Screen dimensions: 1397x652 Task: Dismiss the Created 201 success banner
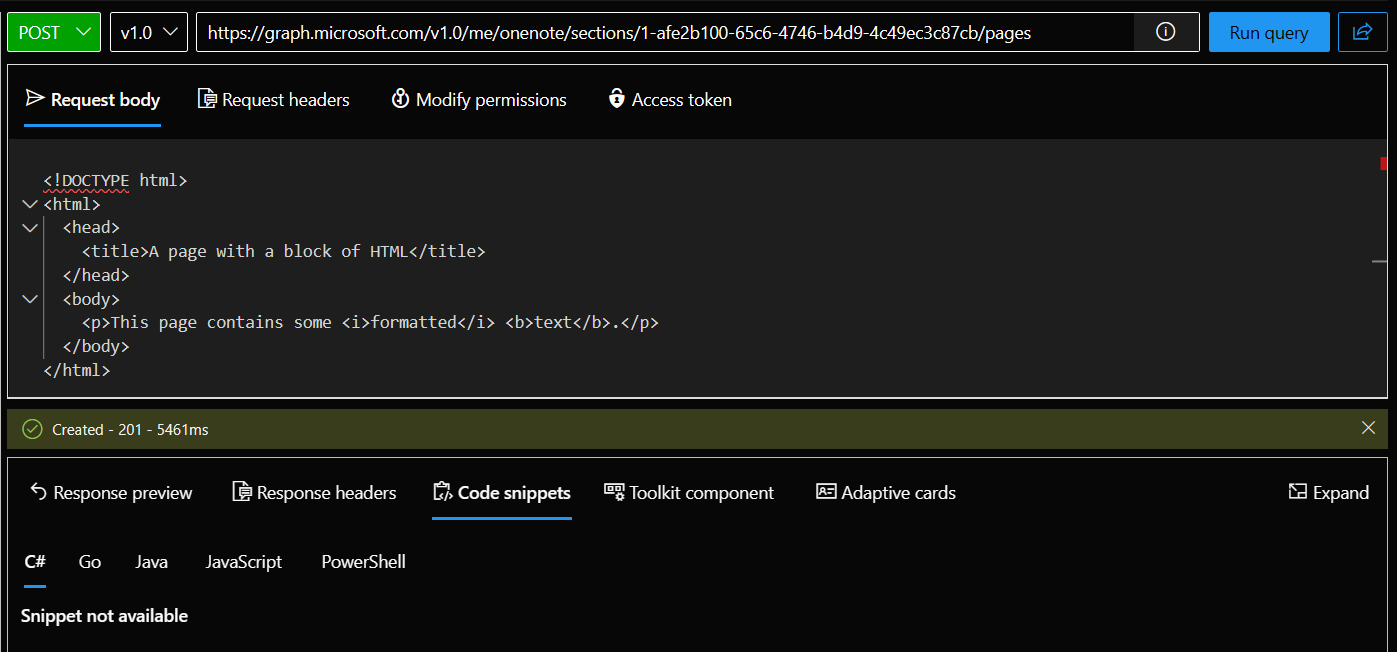click(1368, 427)
